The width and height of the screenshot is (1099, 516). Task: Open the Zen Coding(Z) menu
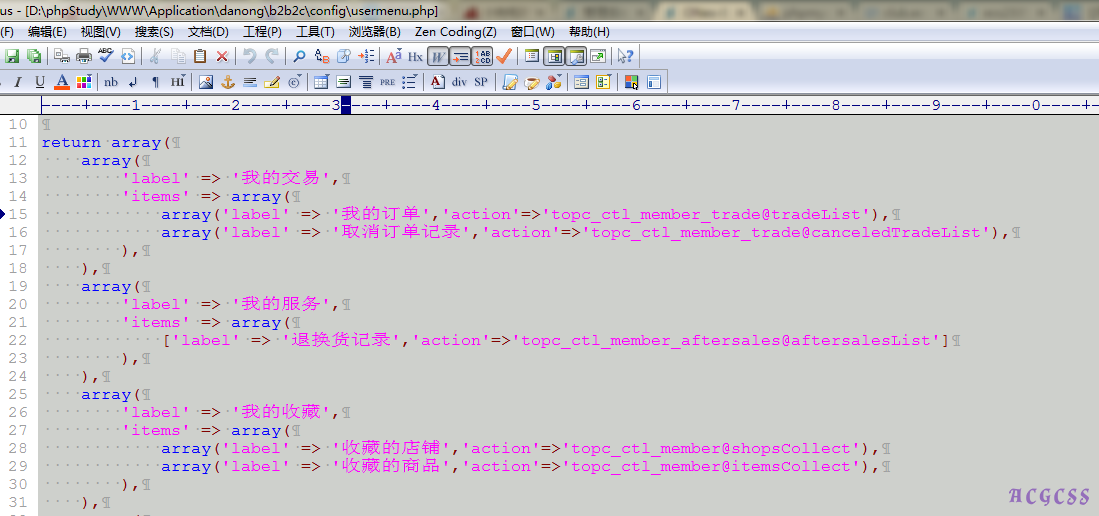pyautogui.click(x=455, y=32)
